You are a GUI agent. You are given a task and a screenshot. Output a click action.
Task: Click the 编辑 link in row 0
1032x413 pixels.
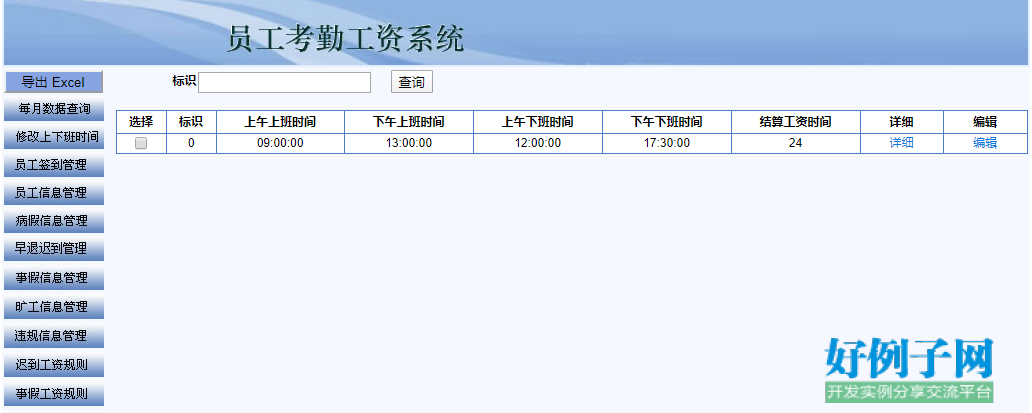click(x=985, y=143)
